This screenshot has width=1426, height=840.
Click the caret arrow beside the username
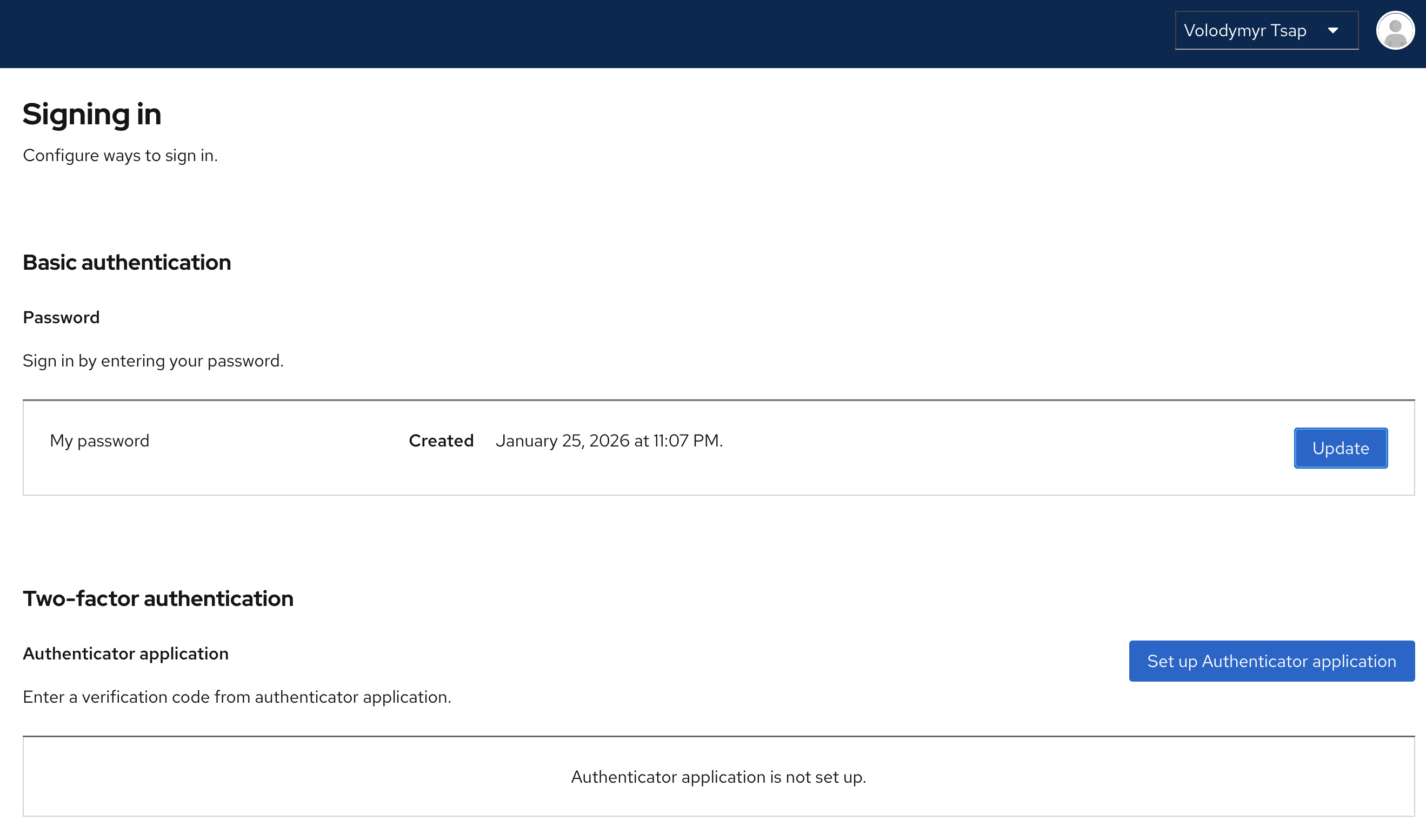pos(1332,31)
